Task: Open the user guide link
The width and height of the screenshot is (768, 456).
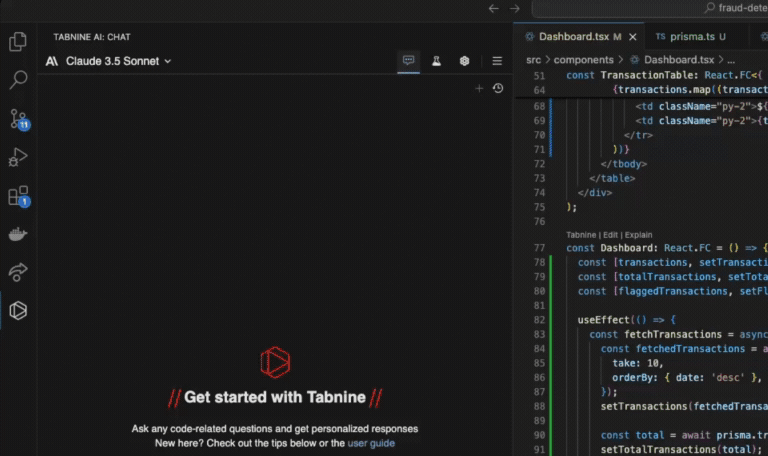Action: [x=371, y=443]
